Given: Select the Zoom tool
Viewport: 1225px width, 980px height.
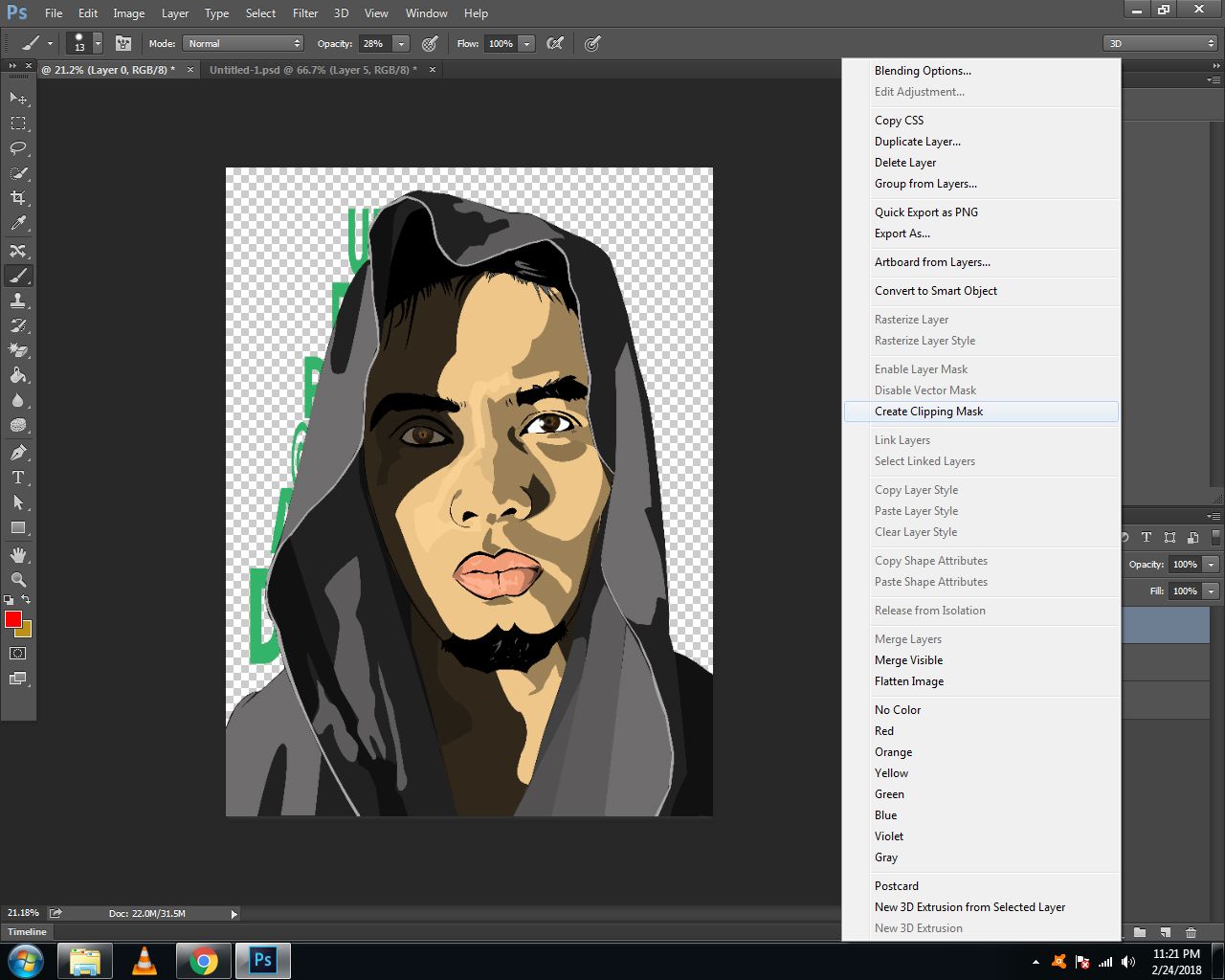Looking at the screenshot, I should click(x=18, y=580).
